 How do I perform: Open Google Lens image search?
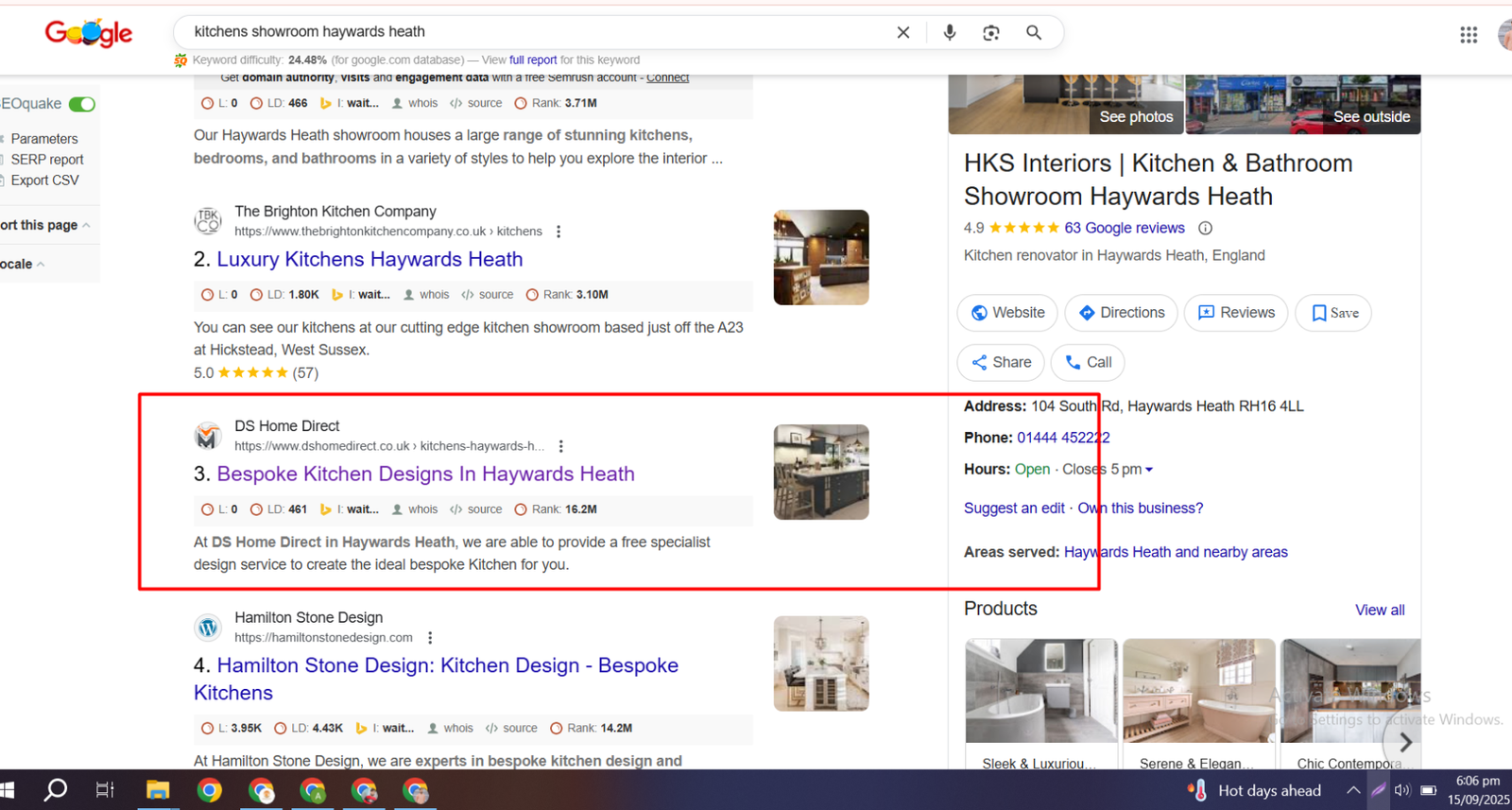coord(991,32)
